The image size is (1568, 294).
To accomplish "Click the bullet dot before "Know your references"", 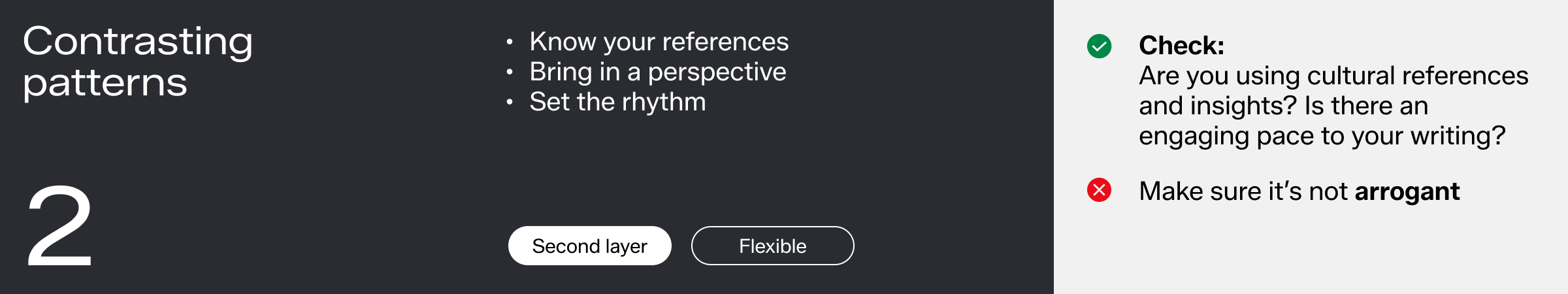I will [510, 42].
